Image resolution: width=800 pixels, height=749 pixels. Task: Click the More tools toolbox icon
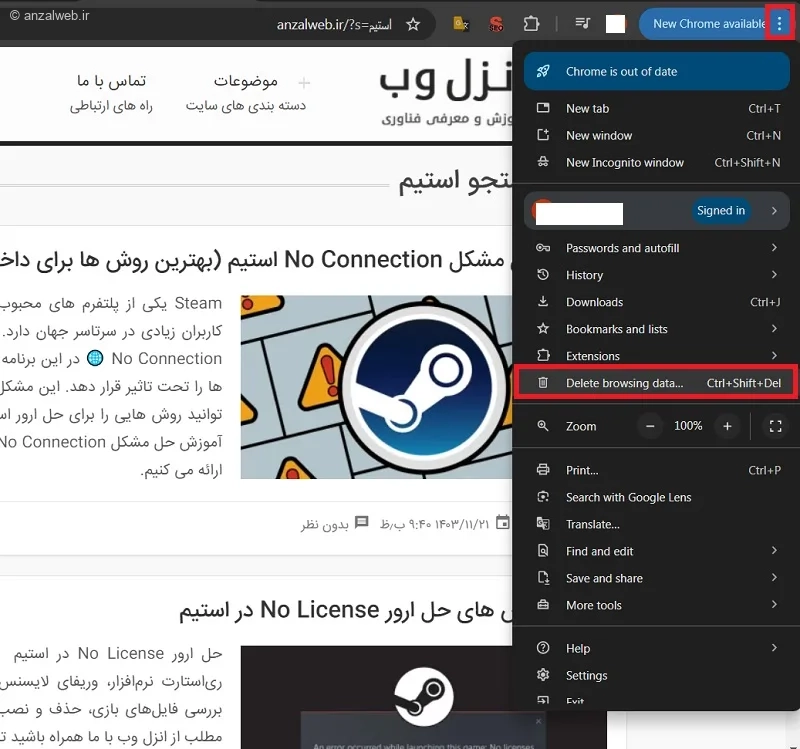coord(543,605)
